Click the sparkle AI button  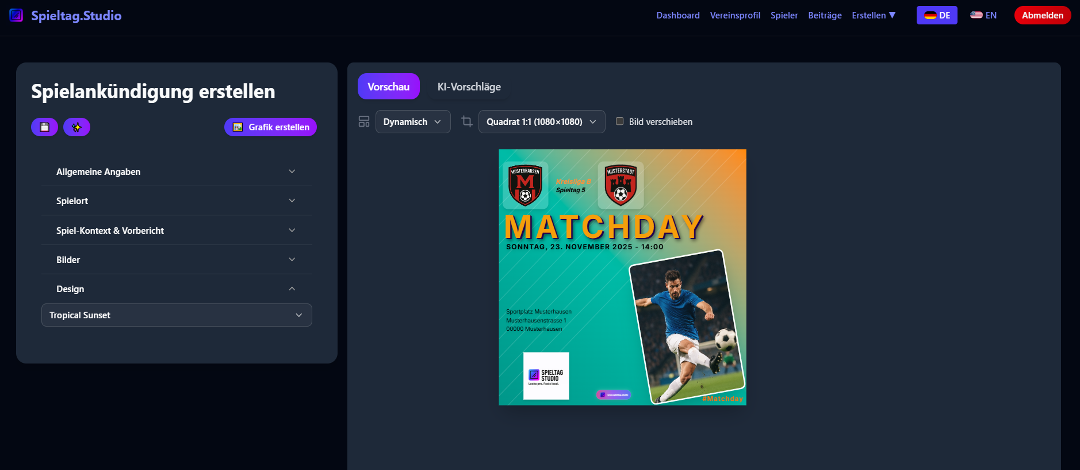(76, 127)
